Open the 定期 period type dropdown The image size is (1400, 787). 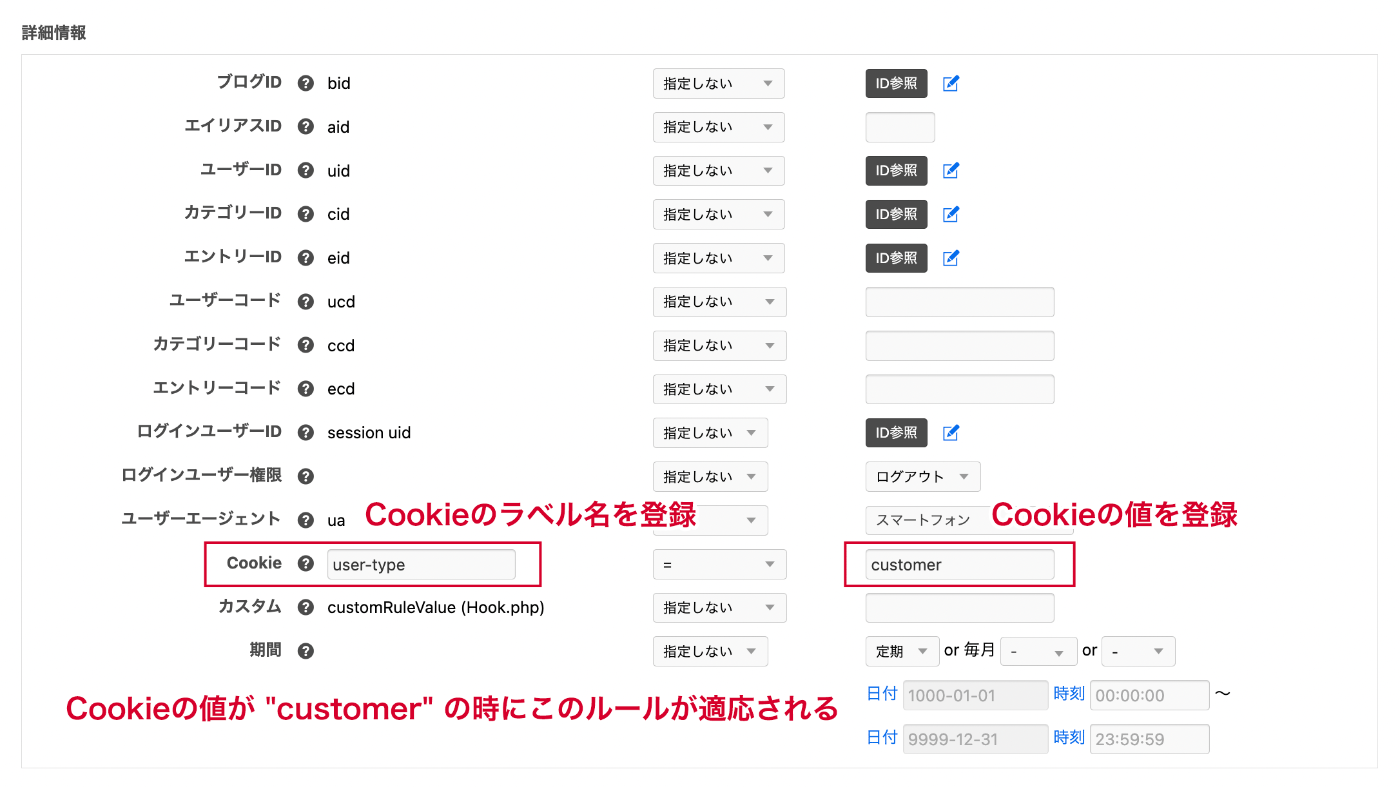click(x=902, y=652)
